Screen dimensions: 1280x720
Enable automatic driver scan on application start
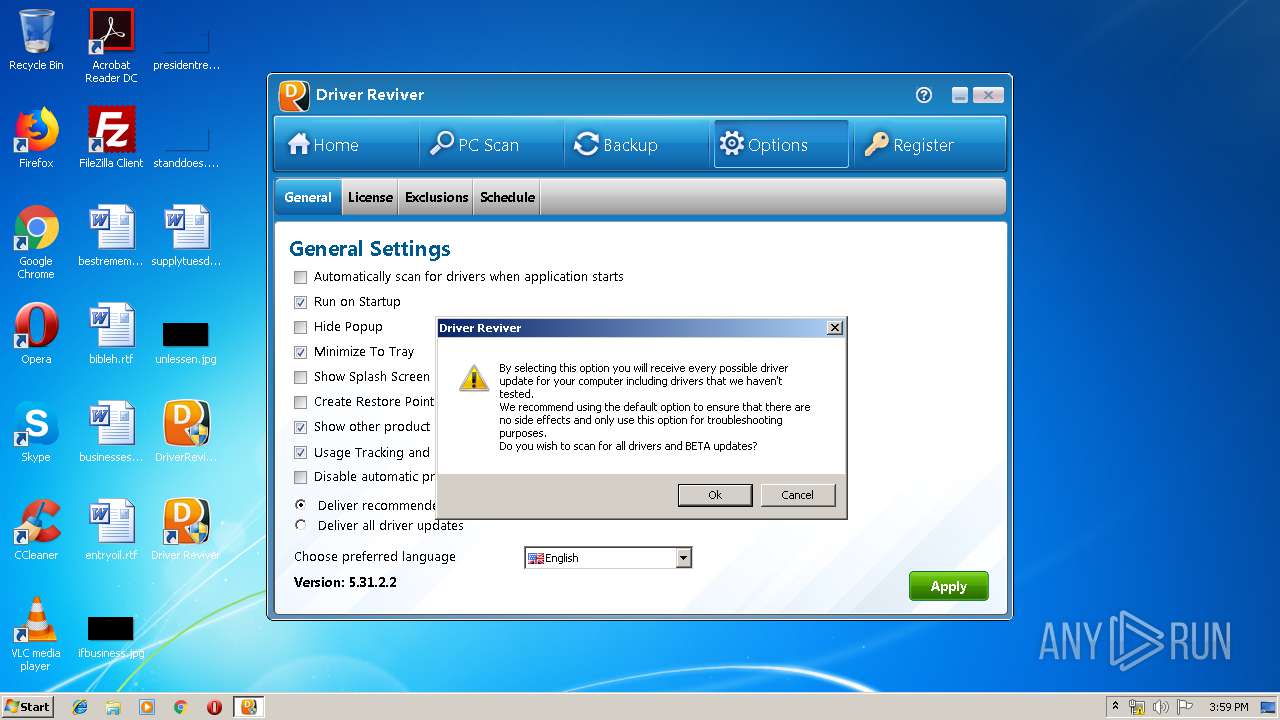click(x=300, y=277)
